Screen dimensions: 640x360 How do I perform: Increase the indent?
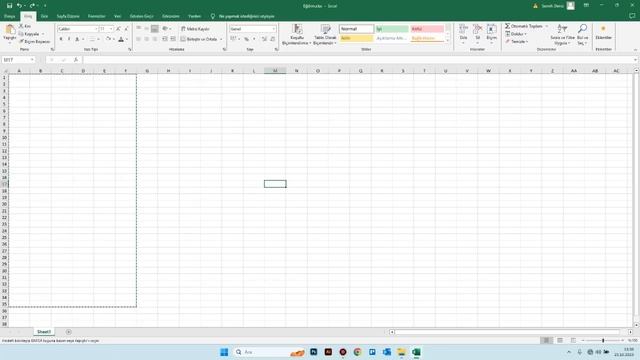point(173,39)
